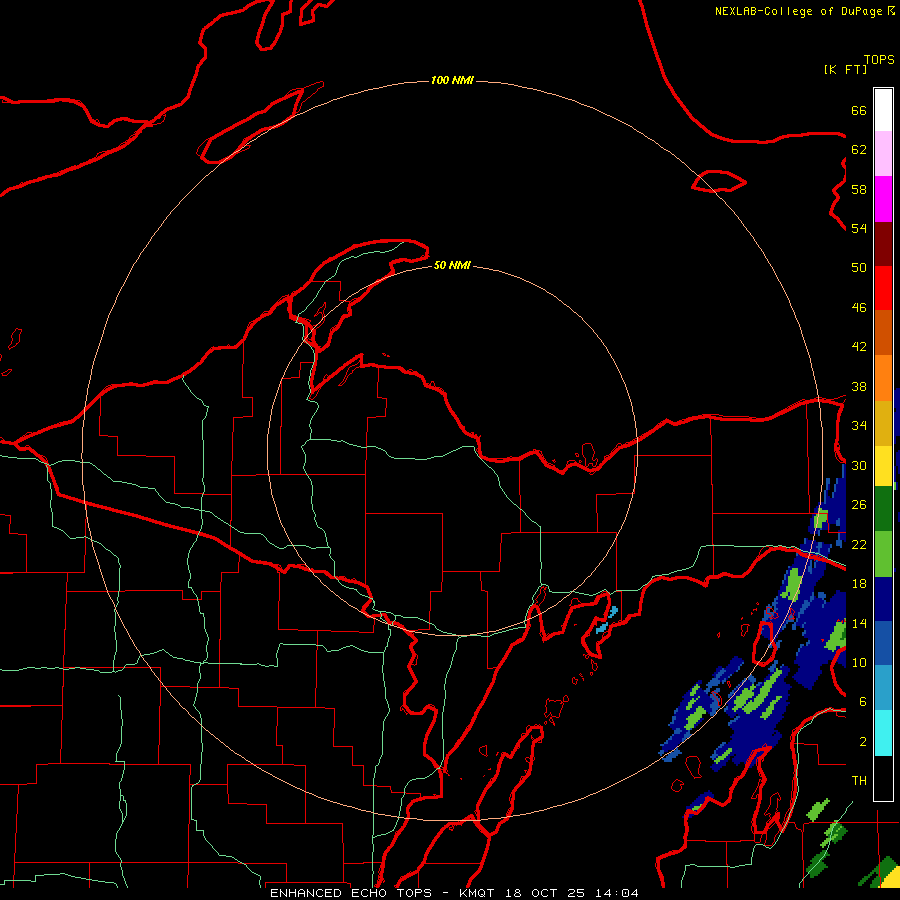Viewport: 900px width, 900px height.
Task: Pick the orange 38 kft legend swatch
Action: 883,378
